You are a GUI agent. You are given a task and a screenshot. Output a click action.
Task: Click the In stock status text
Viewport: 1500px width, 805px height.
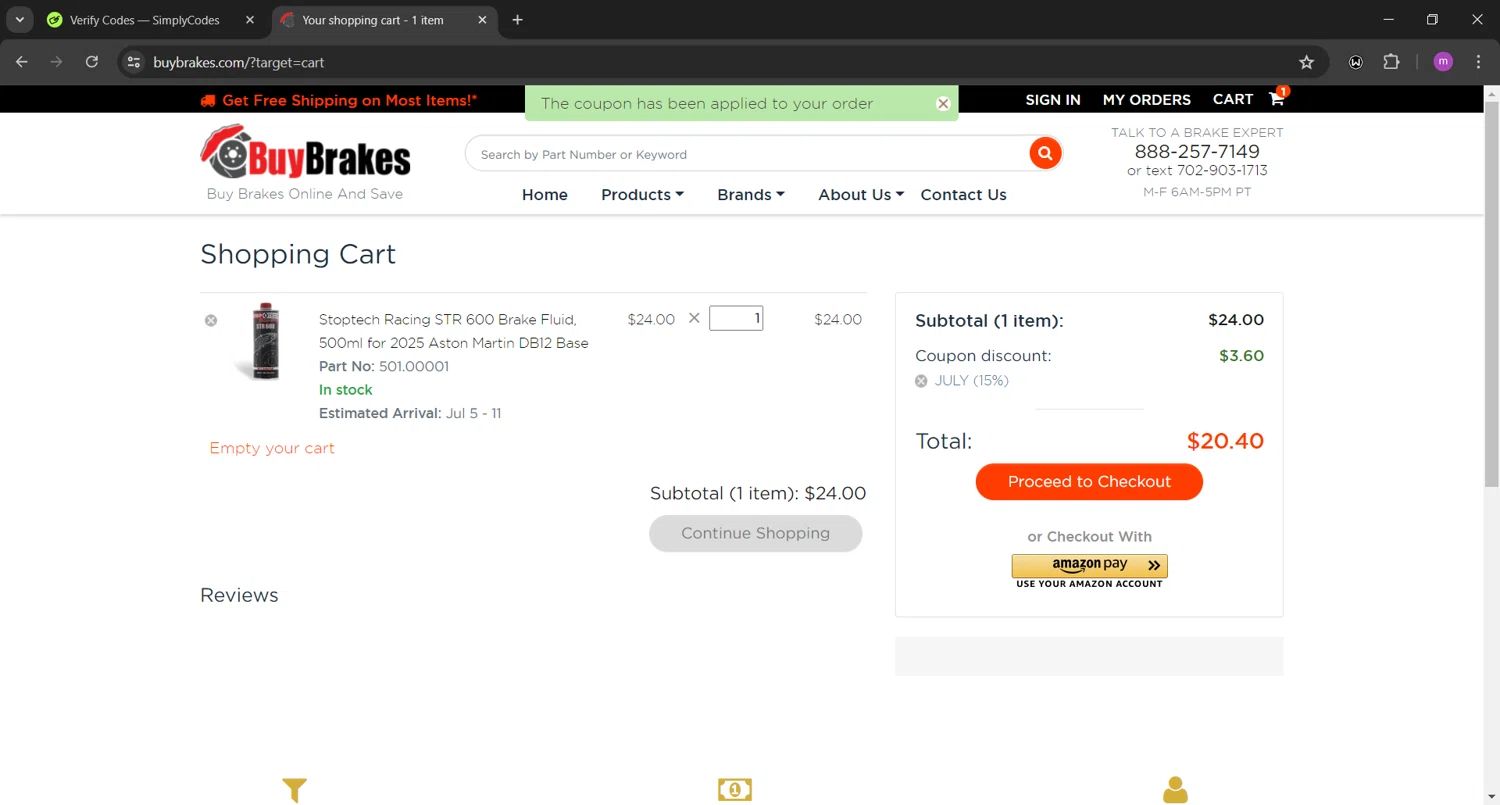pyautogui.click(x=345, y=390)
